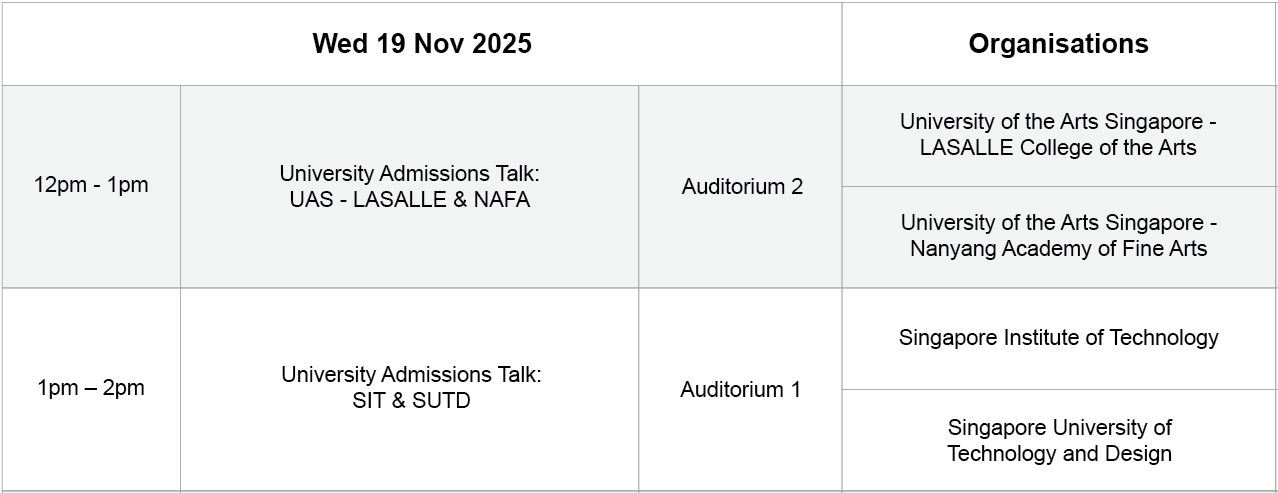Click the 12pm - 1pm time cell
Viewport: 1278px width, 493px height.
91,186
